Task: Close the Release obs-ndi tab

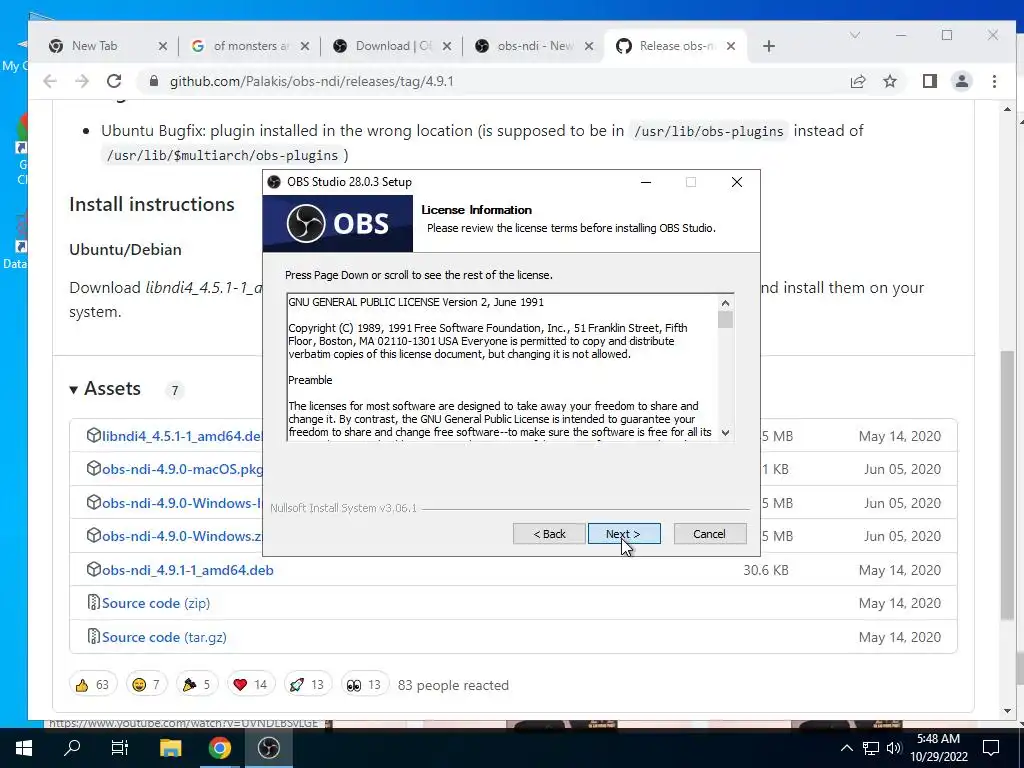Action: tap(731, 46)
